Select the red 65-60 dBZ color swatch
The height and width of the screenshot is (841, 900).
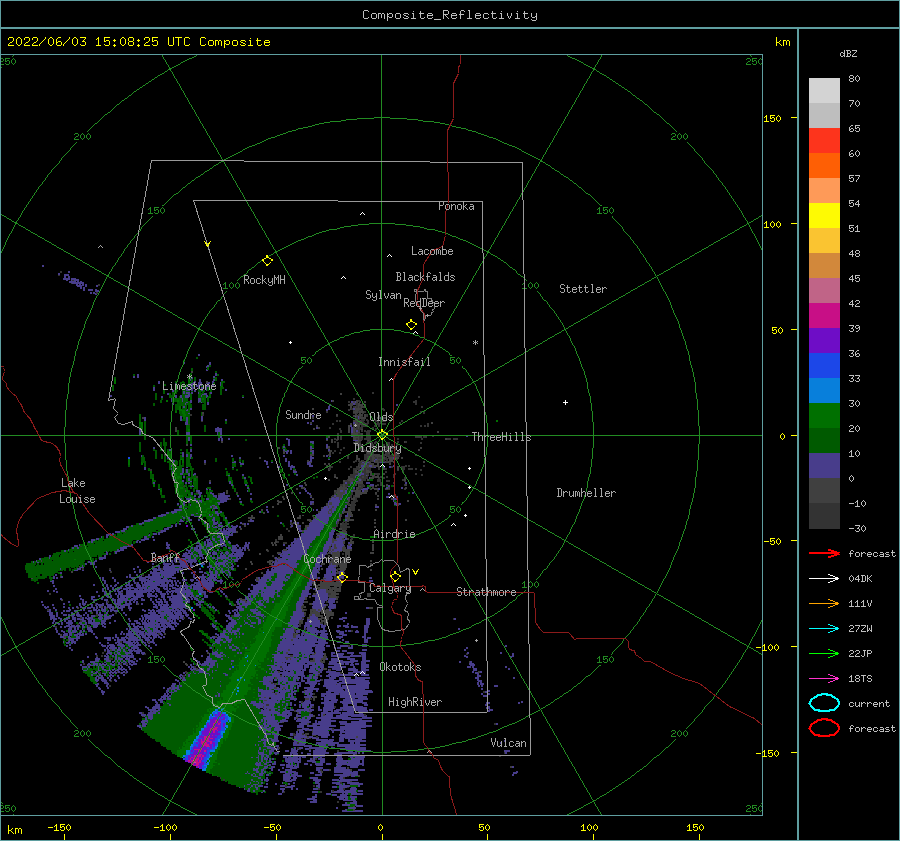tap(824, 141)
